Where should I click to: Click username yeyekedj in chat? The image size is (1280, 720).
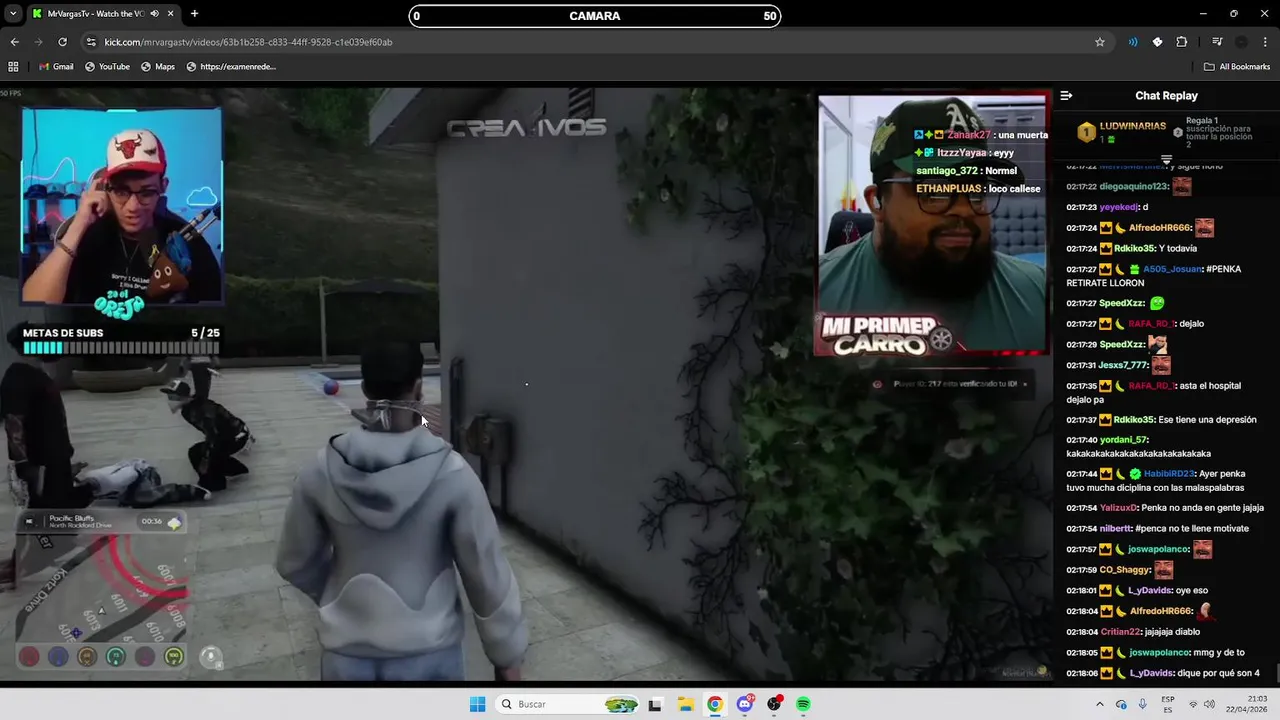[x=1119, y=207]
